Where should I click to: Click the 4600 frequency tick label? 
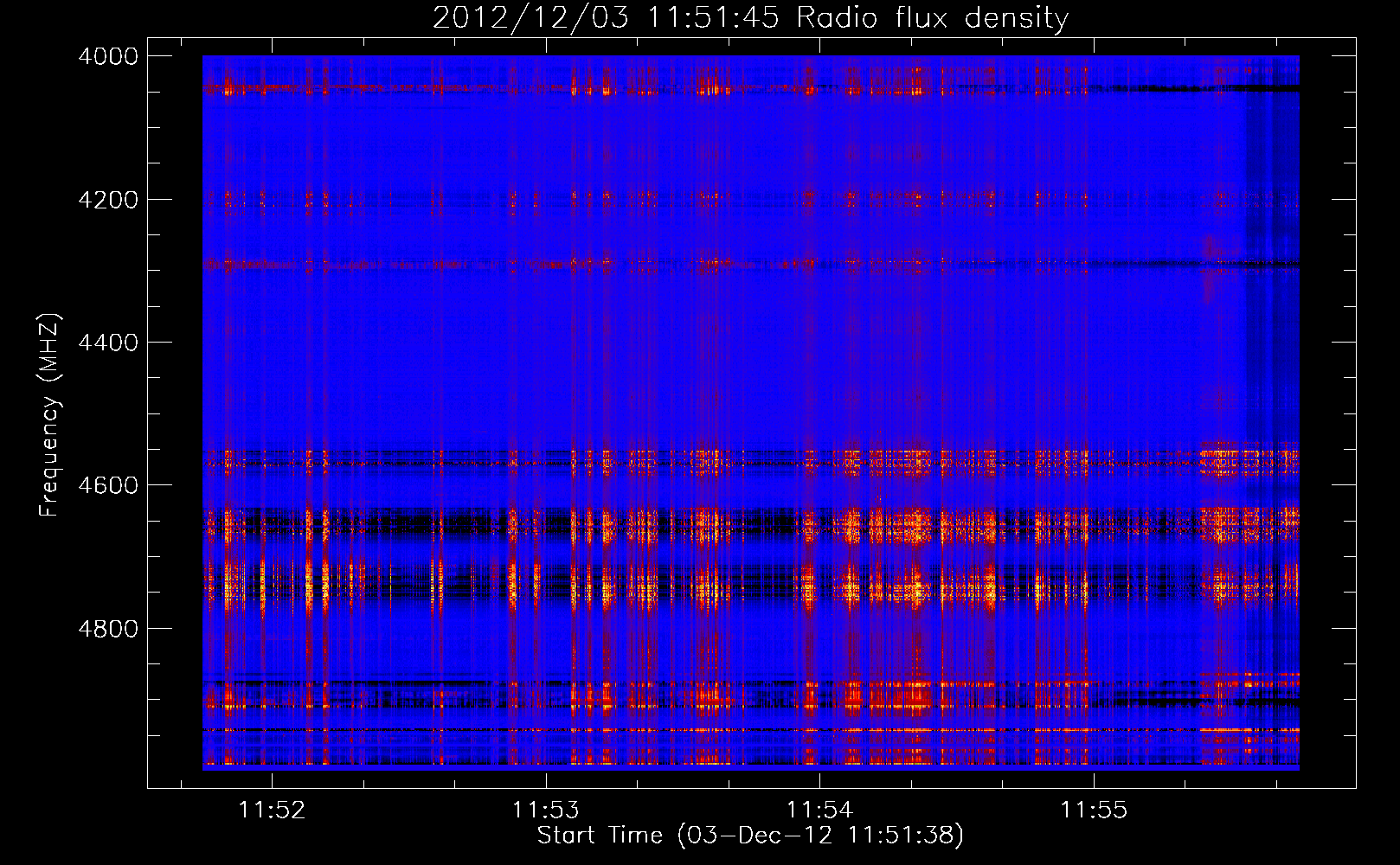click(108, 485)
